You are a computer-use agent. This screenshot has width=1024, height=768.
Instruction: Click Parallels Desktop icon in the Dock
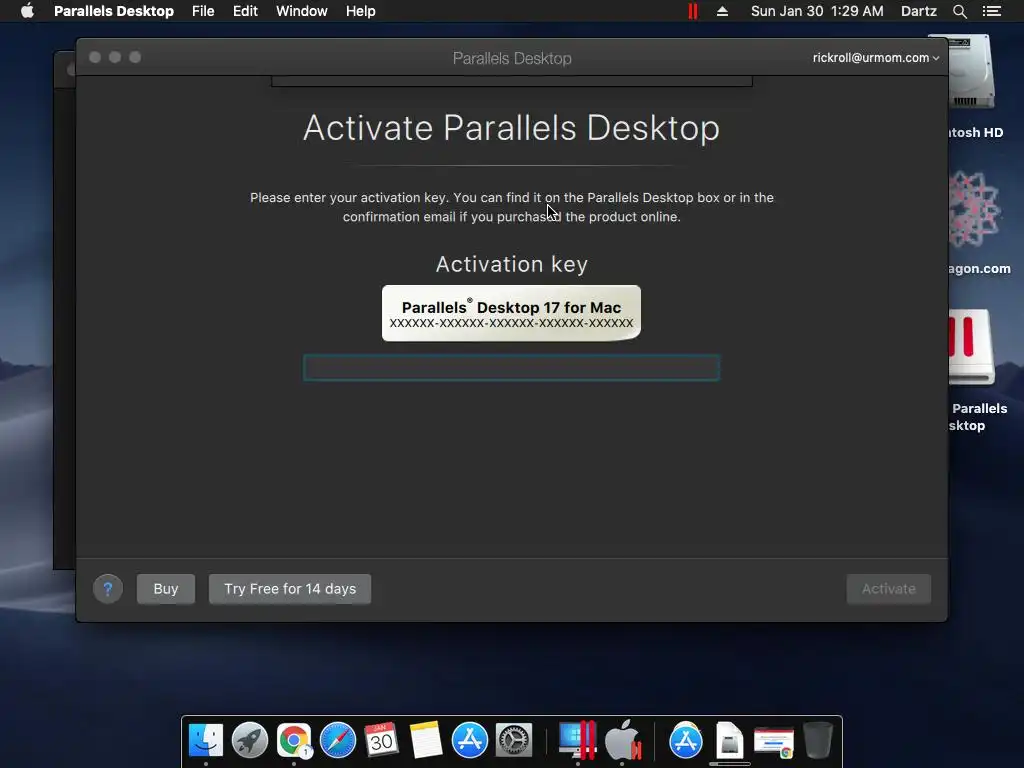pyautogui.click(x=577, y=740)
